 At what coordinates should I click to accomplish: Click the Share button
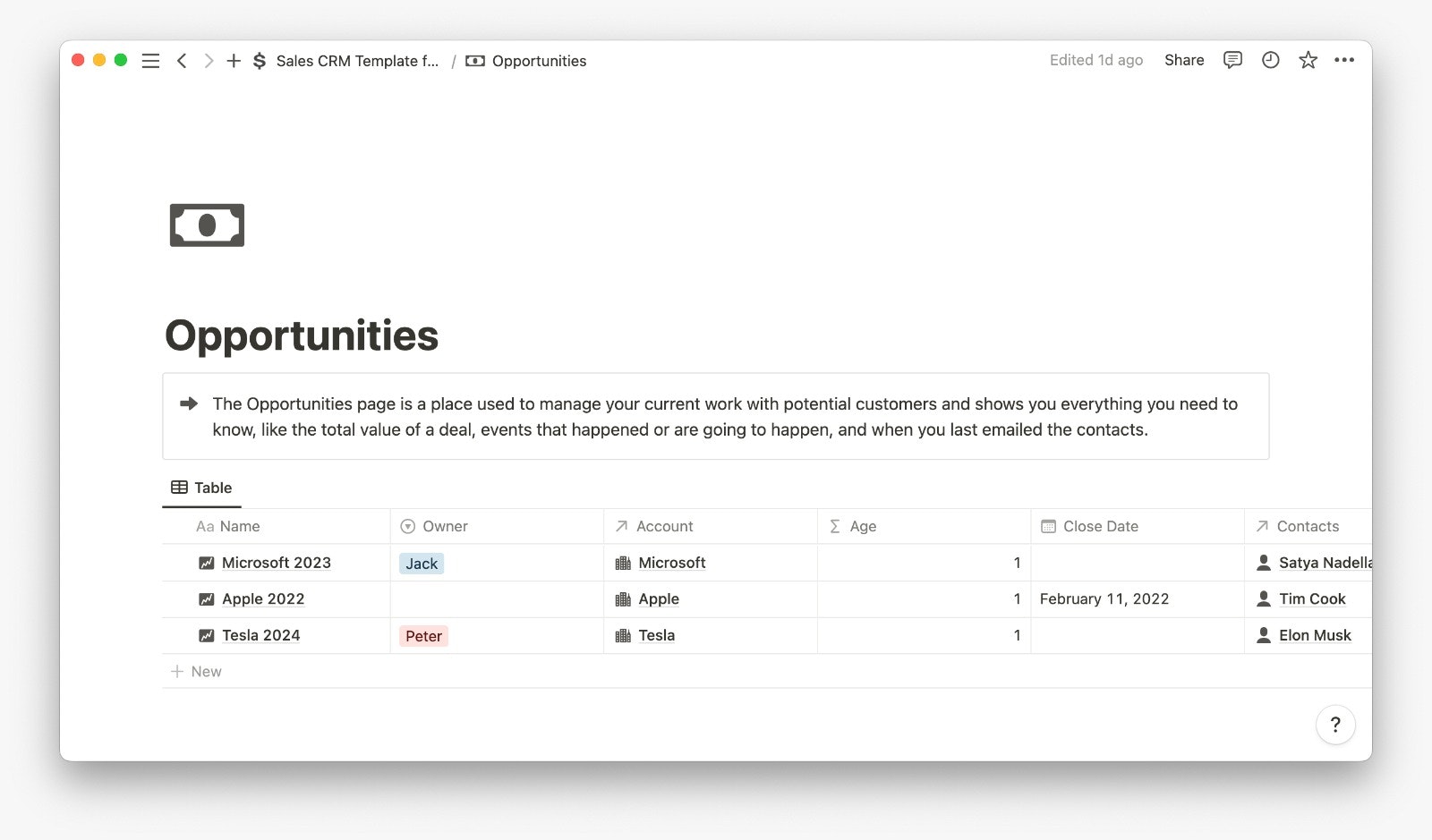[x=1184, y=60]
